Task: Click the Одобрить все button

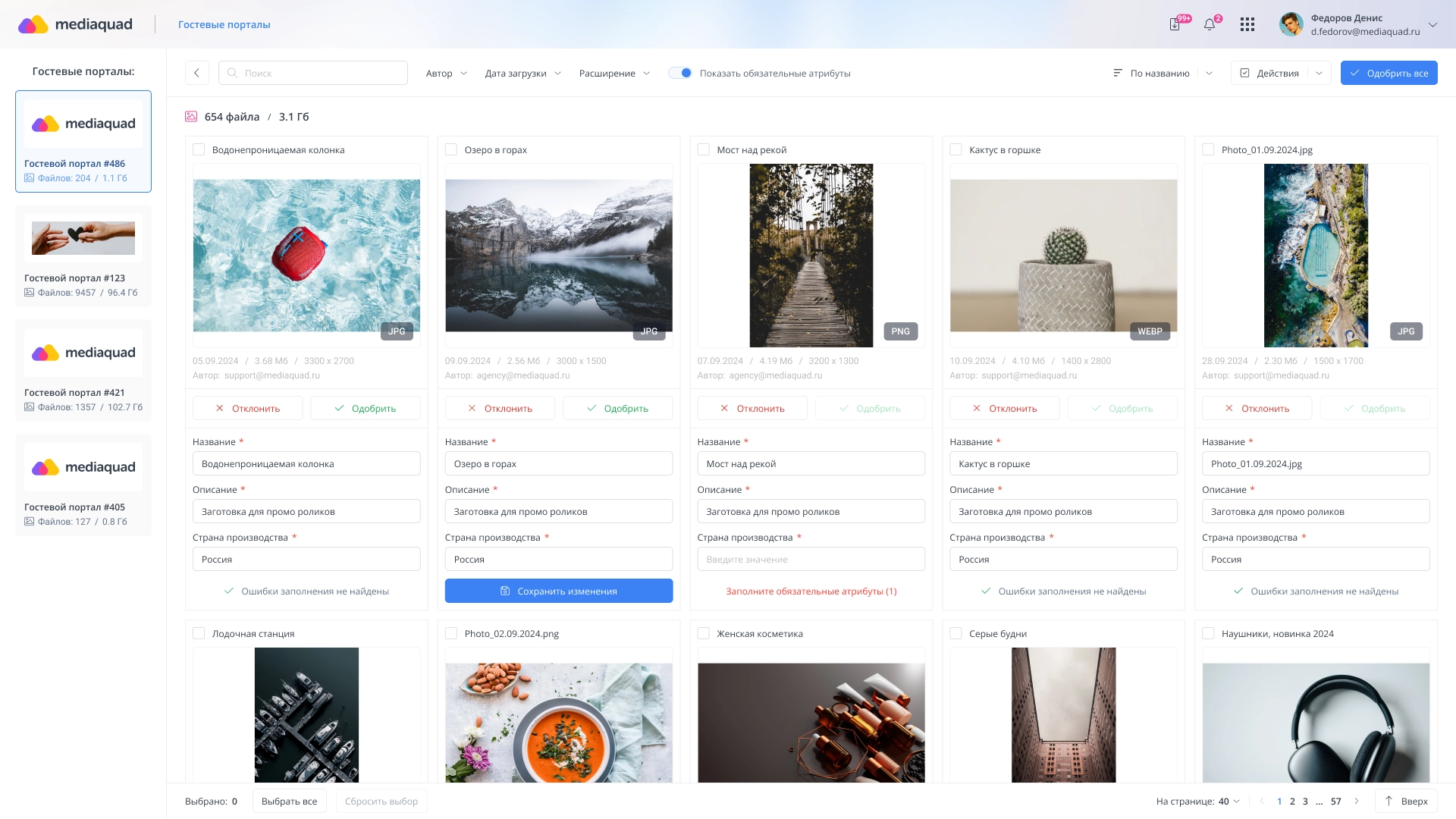Action: [x=1389, y=73]
